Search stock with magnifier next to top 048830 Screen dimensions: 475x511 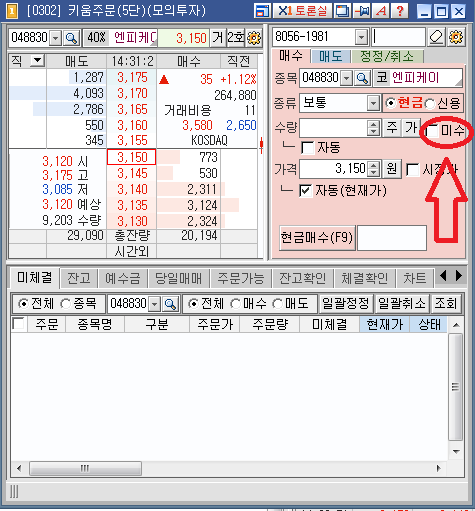[71, 38]
